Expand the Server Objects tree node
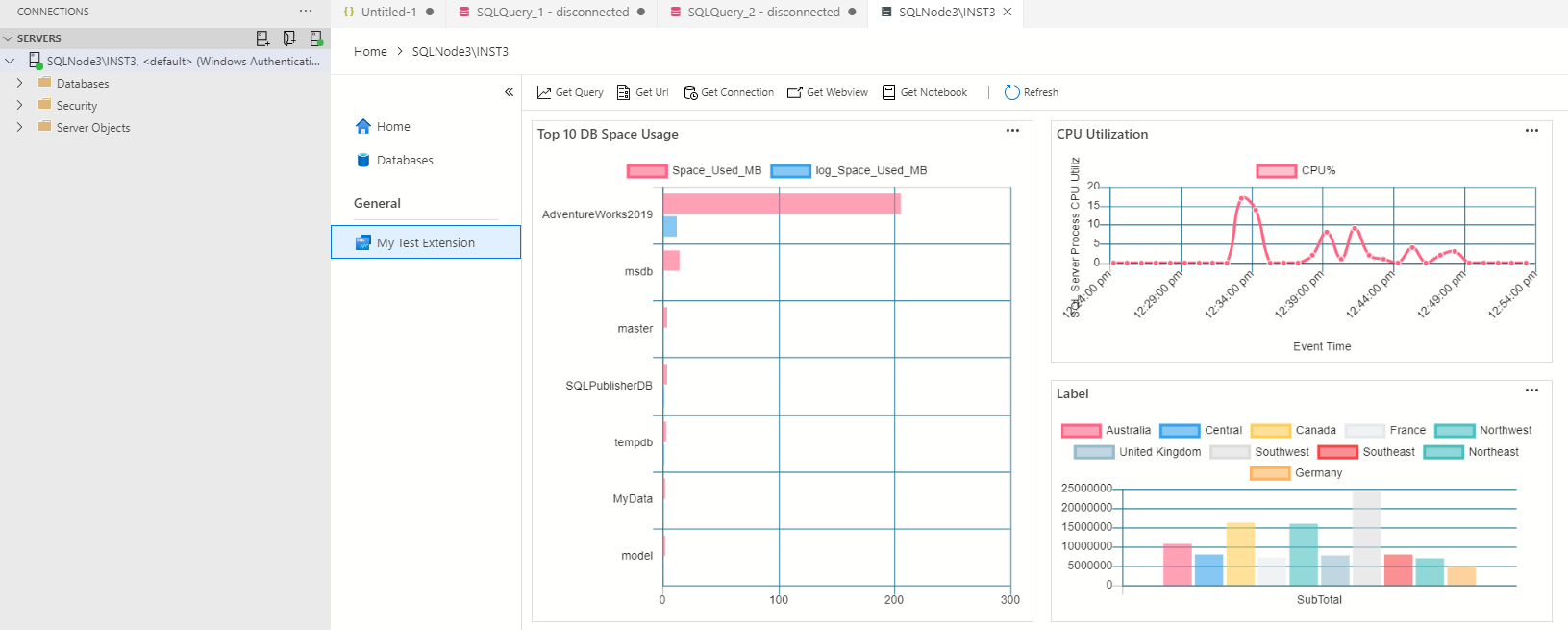1568x630 pixels. point(19,127)
